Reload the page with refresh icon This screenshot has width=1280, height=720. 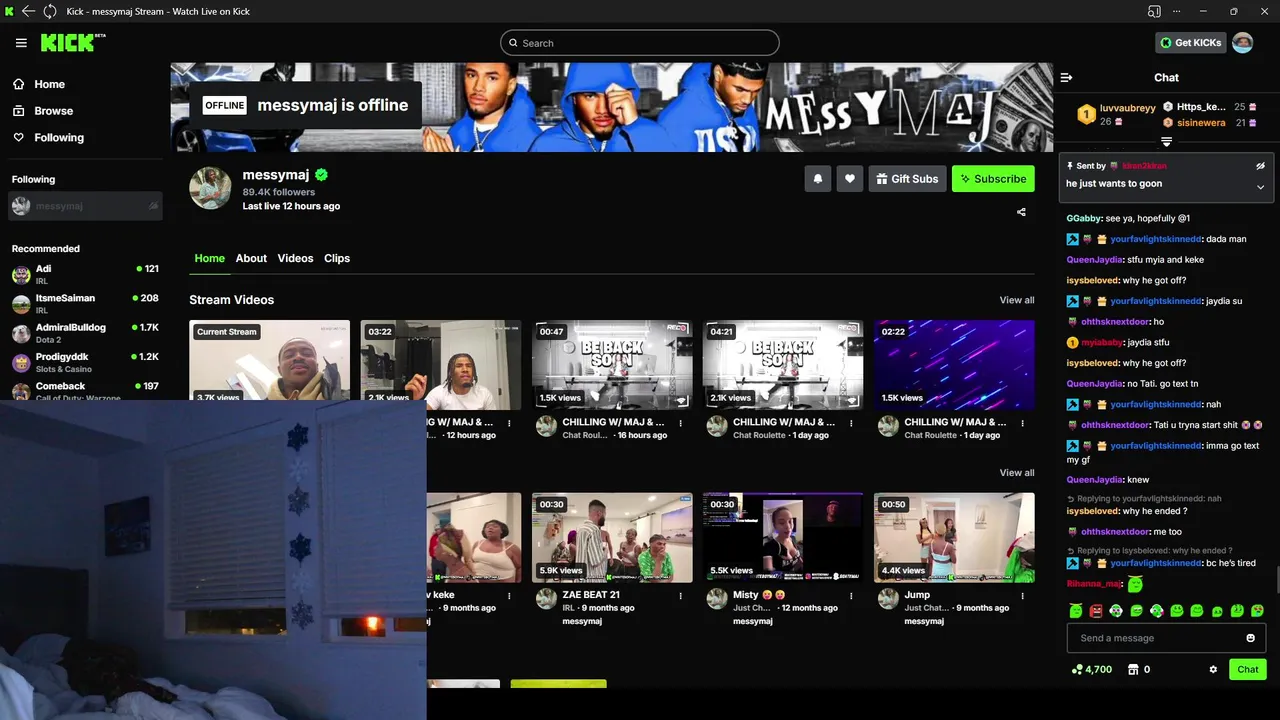49,11
